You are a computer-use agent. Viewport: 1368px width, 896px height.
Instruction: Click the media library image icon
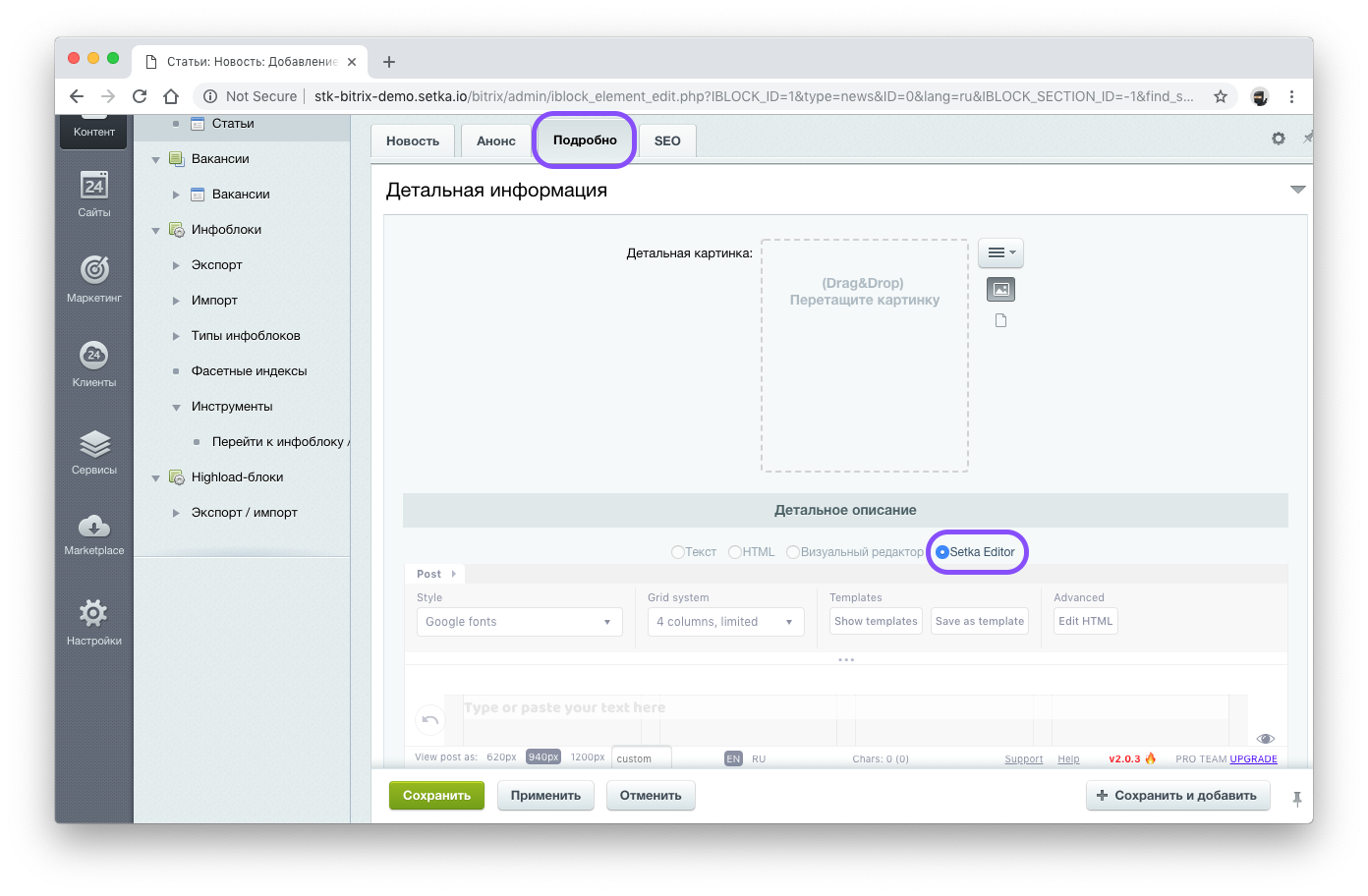point(1000,289)
